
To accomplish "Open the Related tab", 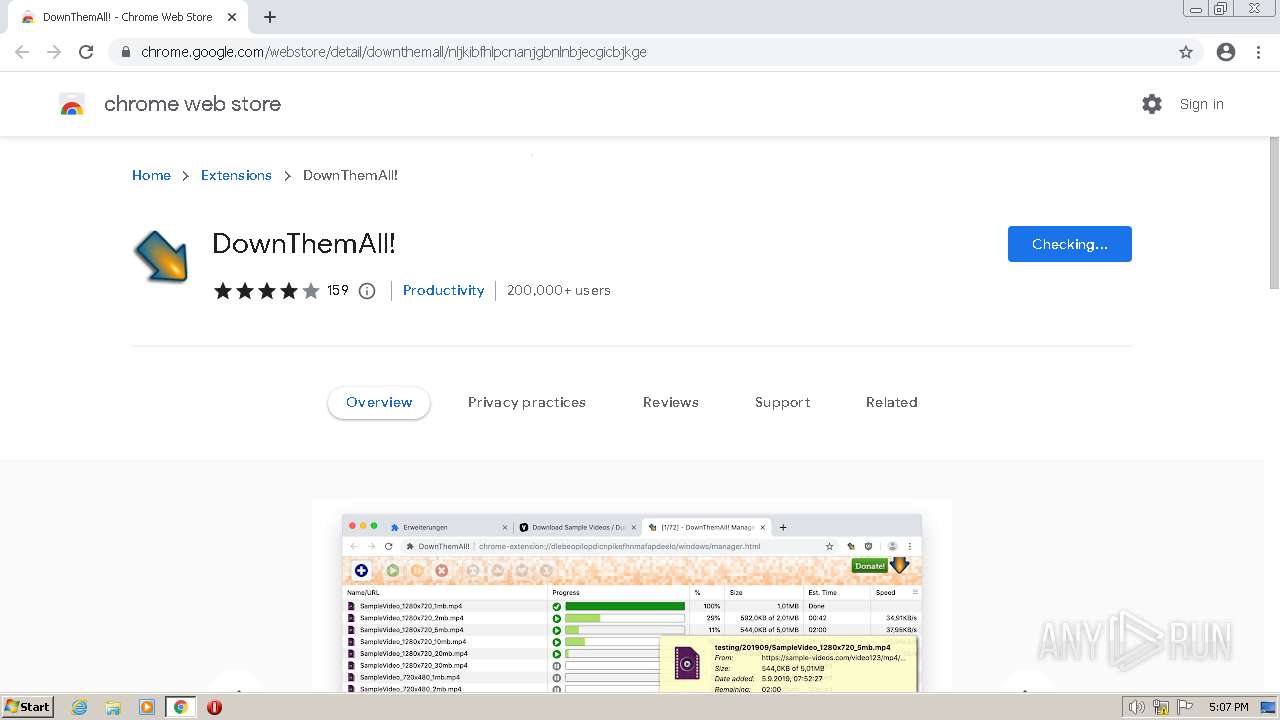I will coord(892,402).
